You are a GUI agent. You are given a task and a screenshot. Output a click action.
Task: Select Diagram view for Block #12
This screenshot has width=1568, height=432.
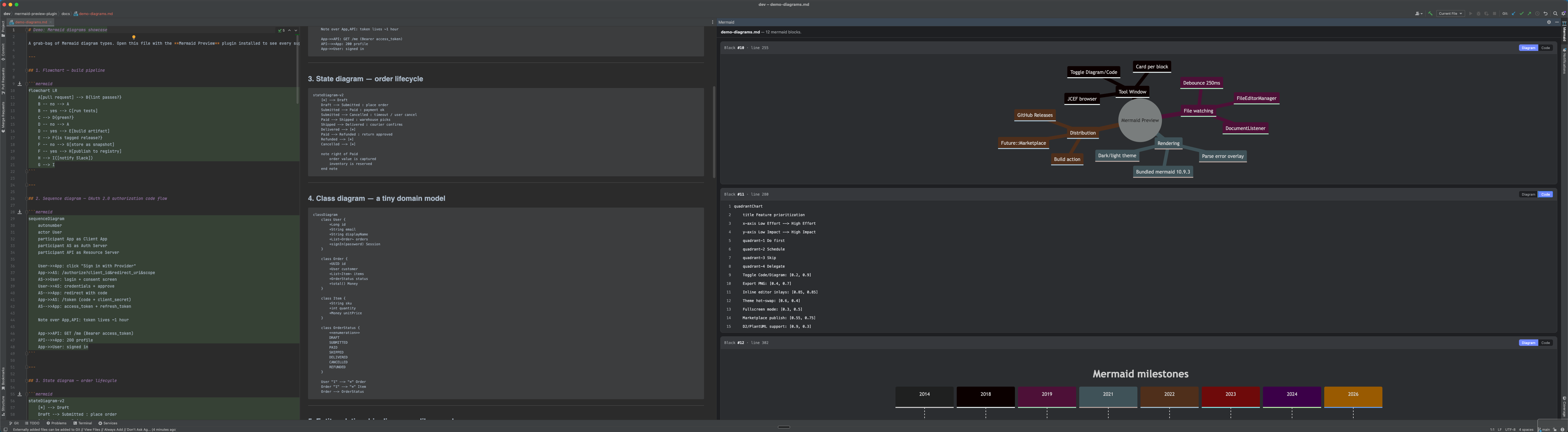tap(1528, 343)
